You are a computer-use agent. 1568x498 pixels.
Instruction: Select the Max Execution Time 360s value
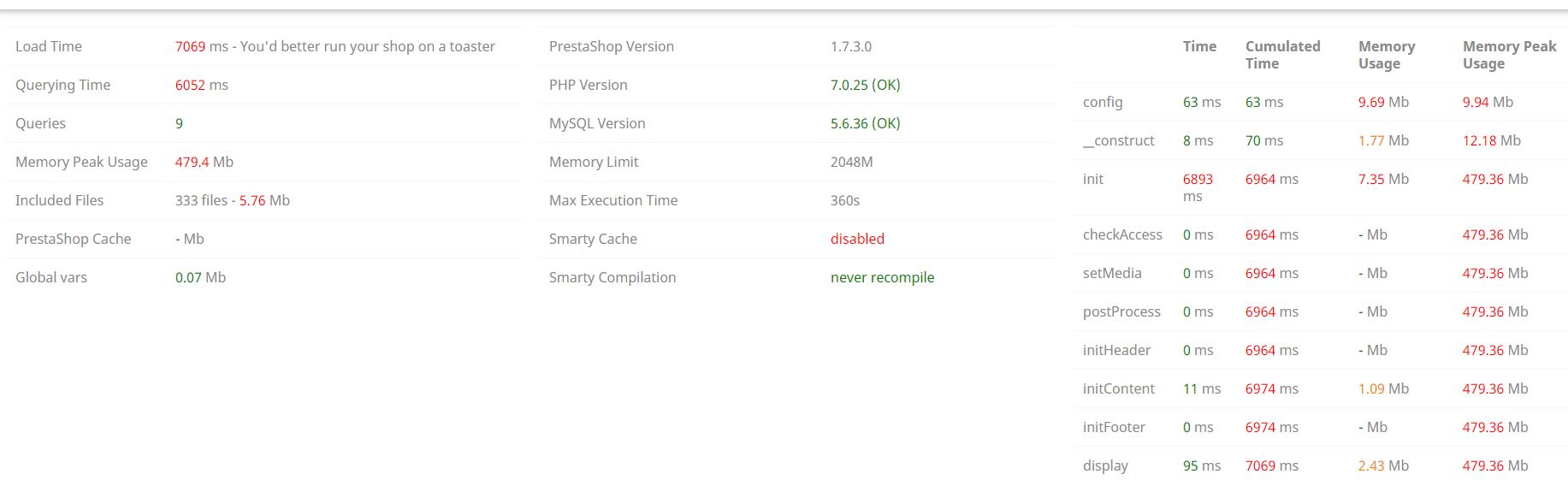point(845,200)
